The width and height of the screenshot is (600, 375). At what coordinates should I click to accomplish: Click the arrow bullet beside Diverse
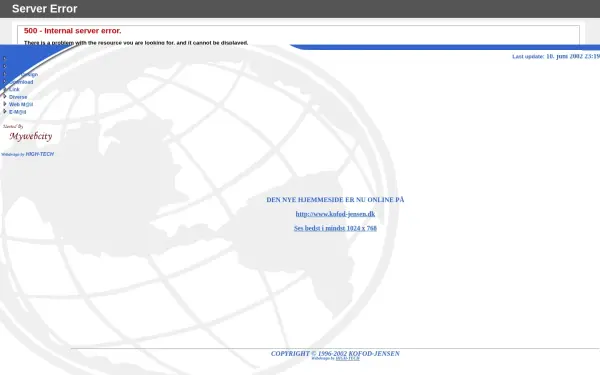tap(5, 96)
